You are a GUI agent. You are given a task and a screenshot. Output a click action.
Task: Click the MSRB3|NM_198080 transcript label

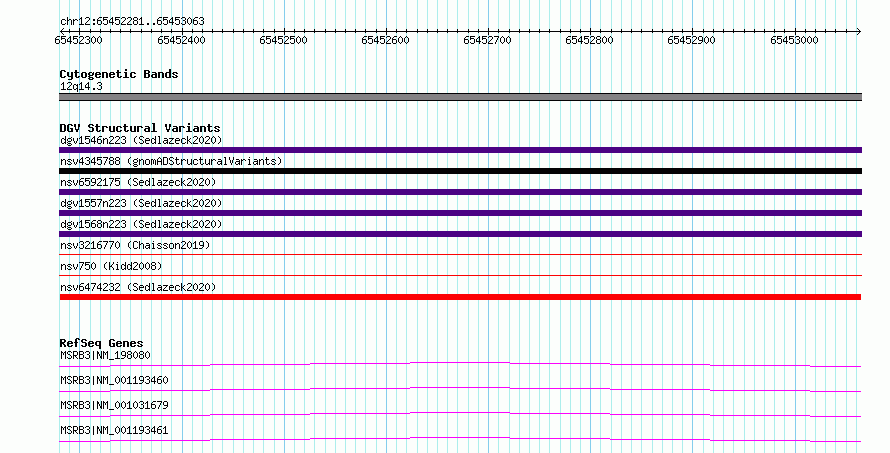pos(105,355)
